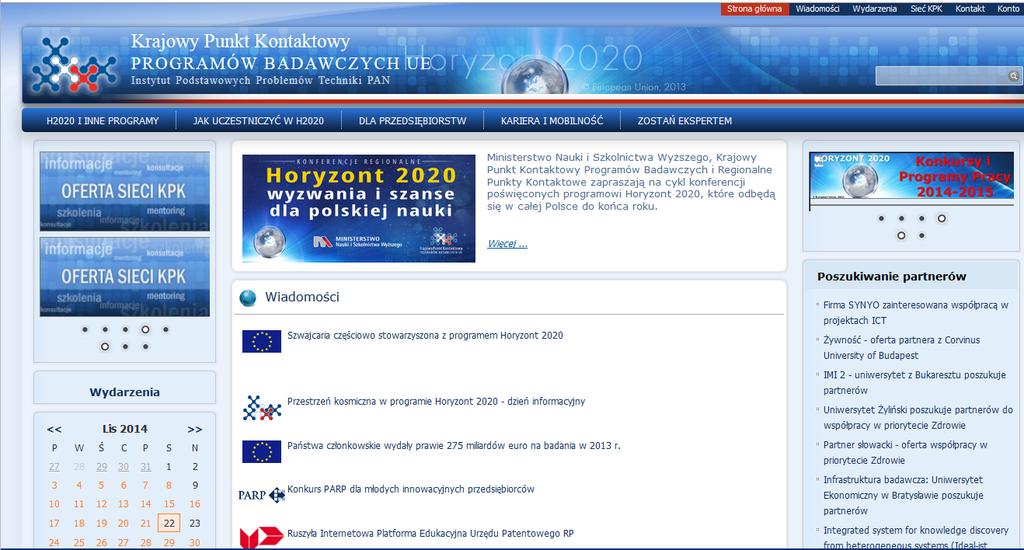Open JAK UCZESTNICZYĆ W H2020 menu
The image size is (1024, 550).
tap(258, 121)
